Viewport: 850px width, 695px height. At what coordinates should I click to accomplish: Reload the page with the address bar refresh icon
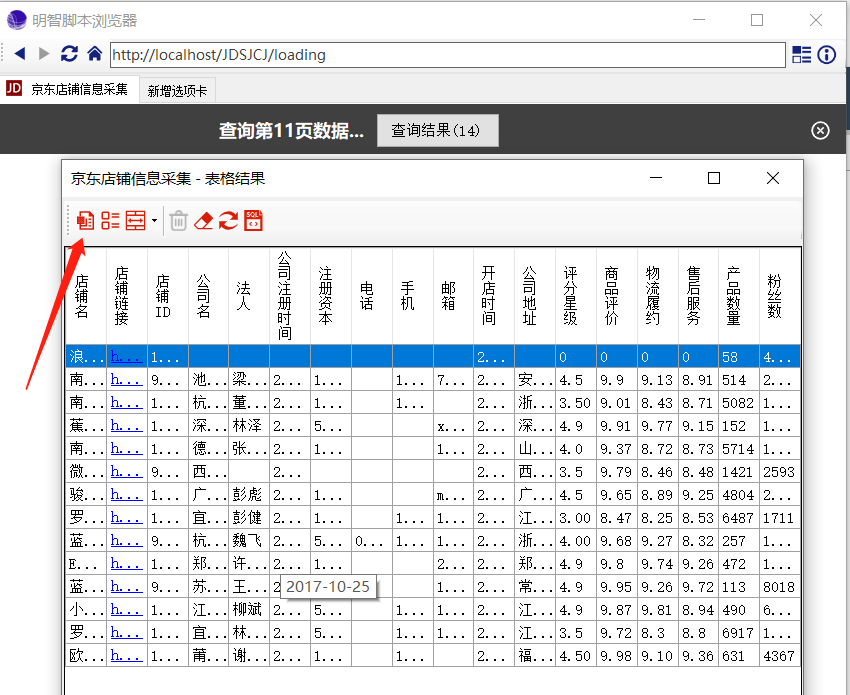69,54
